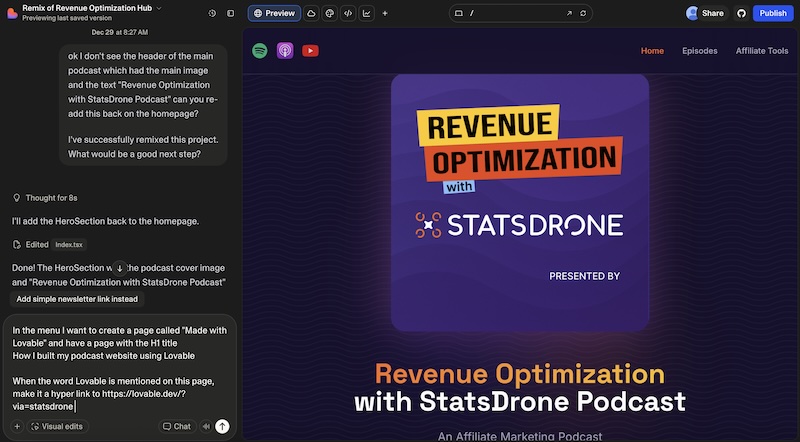Click the 'I'll add the HeroSection back' message
800x442 pixels.
[106, 222]
